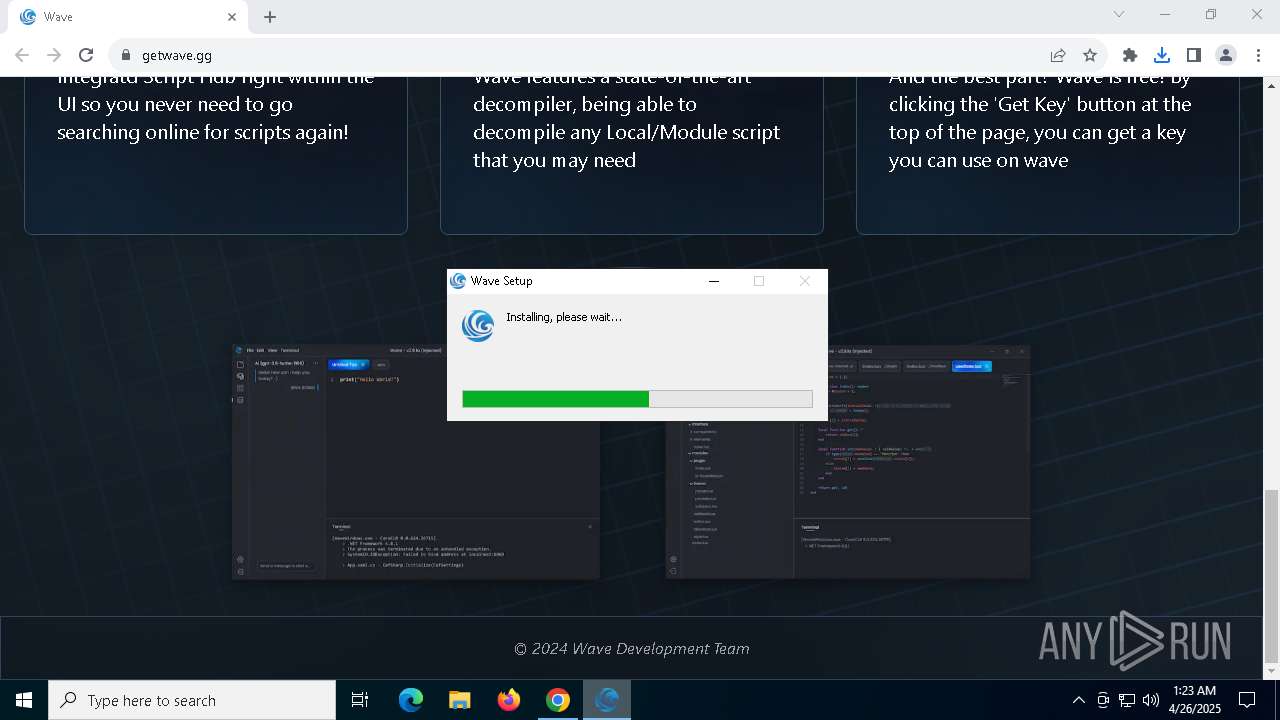Bookmark this page with star icon
Image resolution: width=1280 pixels, height=720 pixels.
(1090, 55)
